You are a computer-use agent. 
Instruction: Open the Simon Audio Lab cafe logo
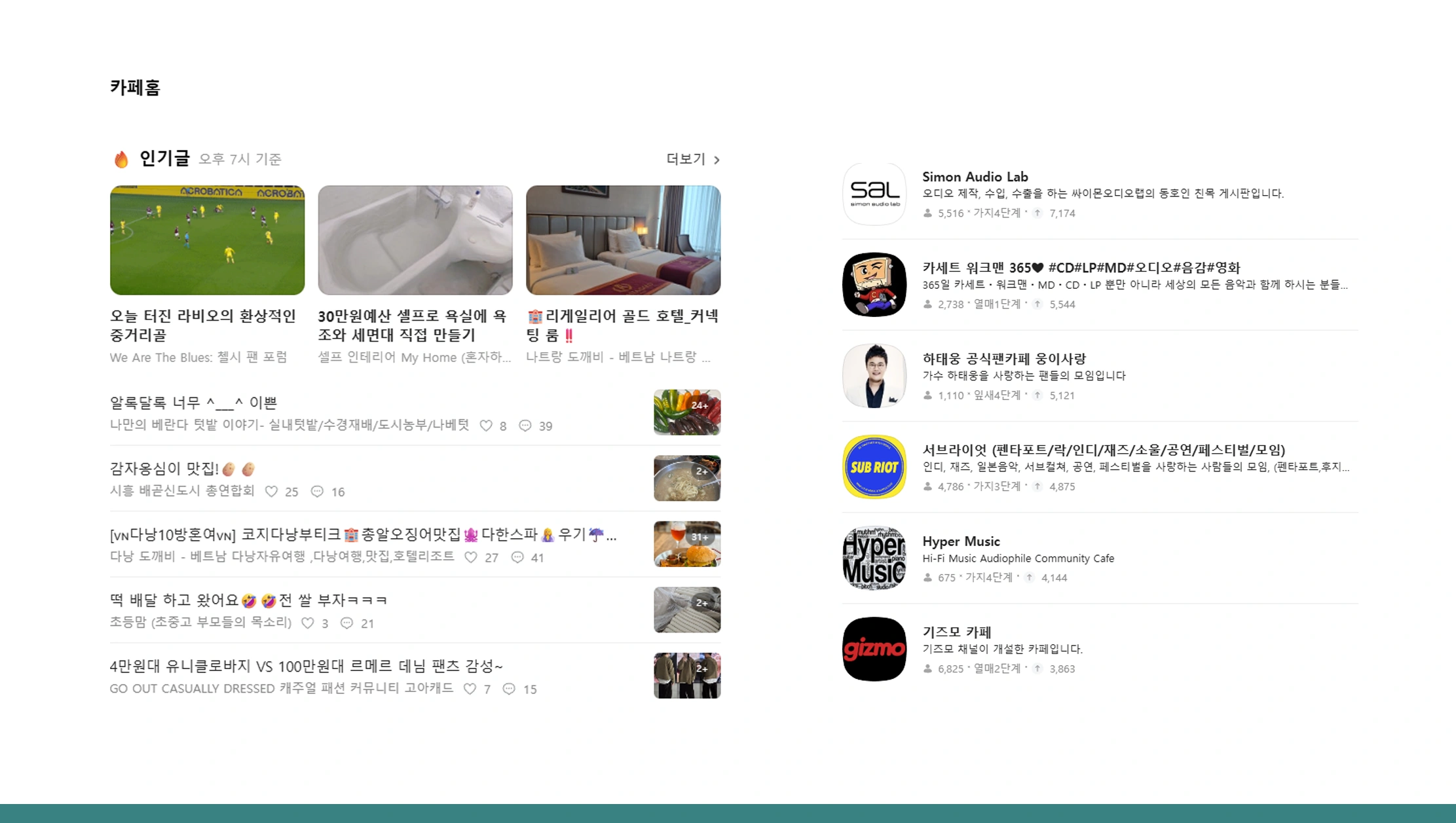[874, 194]
